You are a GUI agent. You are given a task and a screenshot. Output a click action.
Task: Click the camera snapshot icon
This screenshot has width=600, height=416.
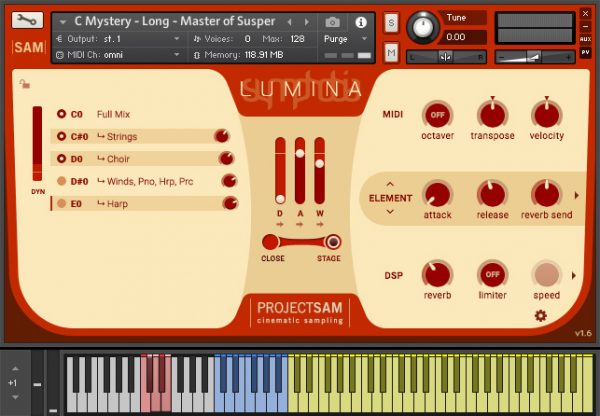[333, 22]
